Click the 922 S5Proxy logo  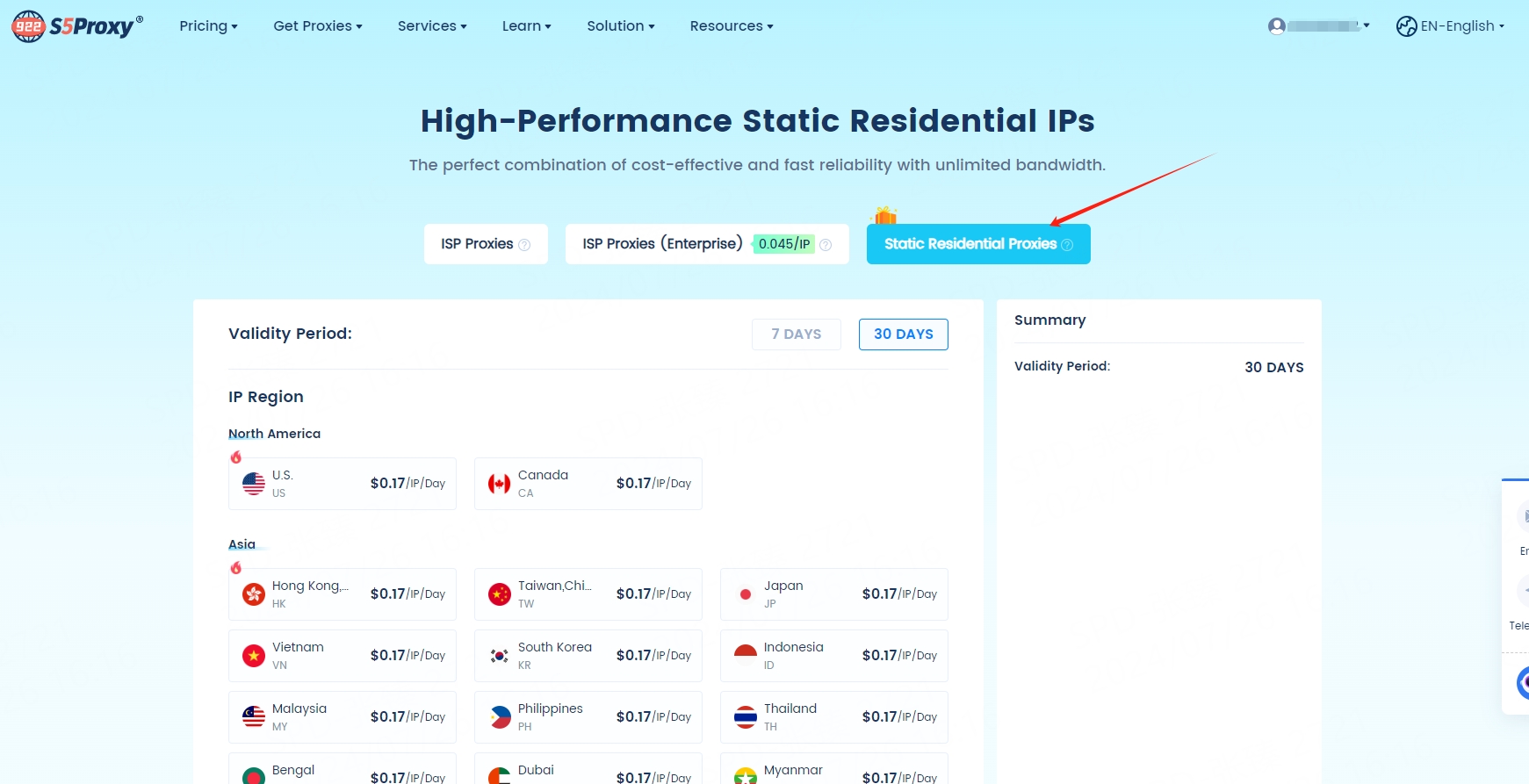pos(77,26)
